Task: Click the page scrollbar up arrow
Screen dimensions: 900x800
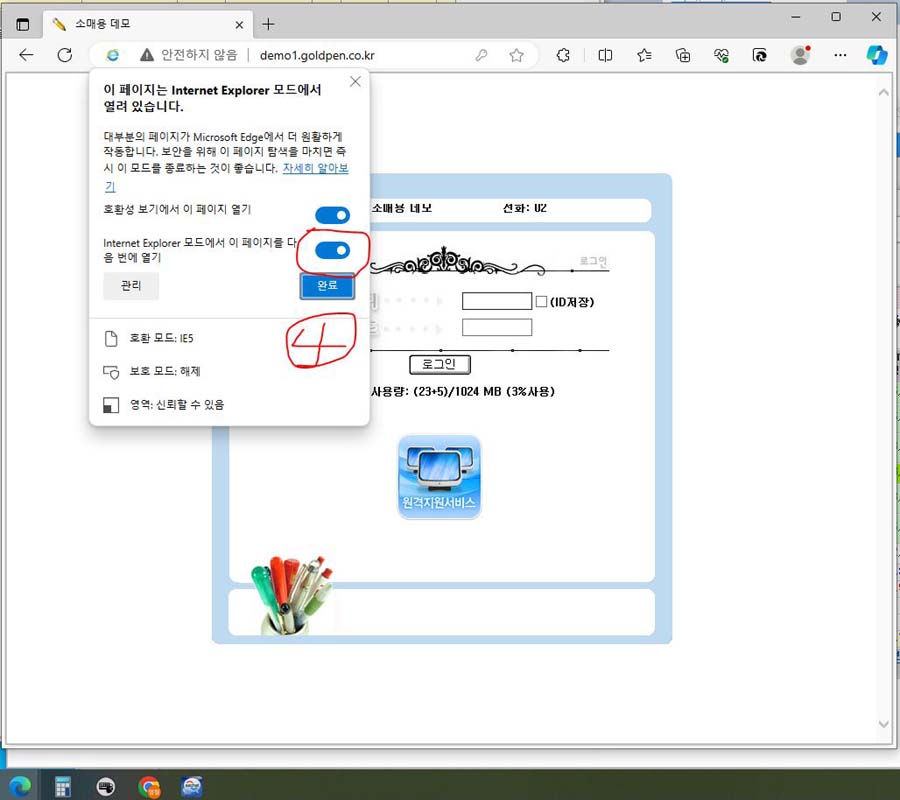Action: coord(884,92)
